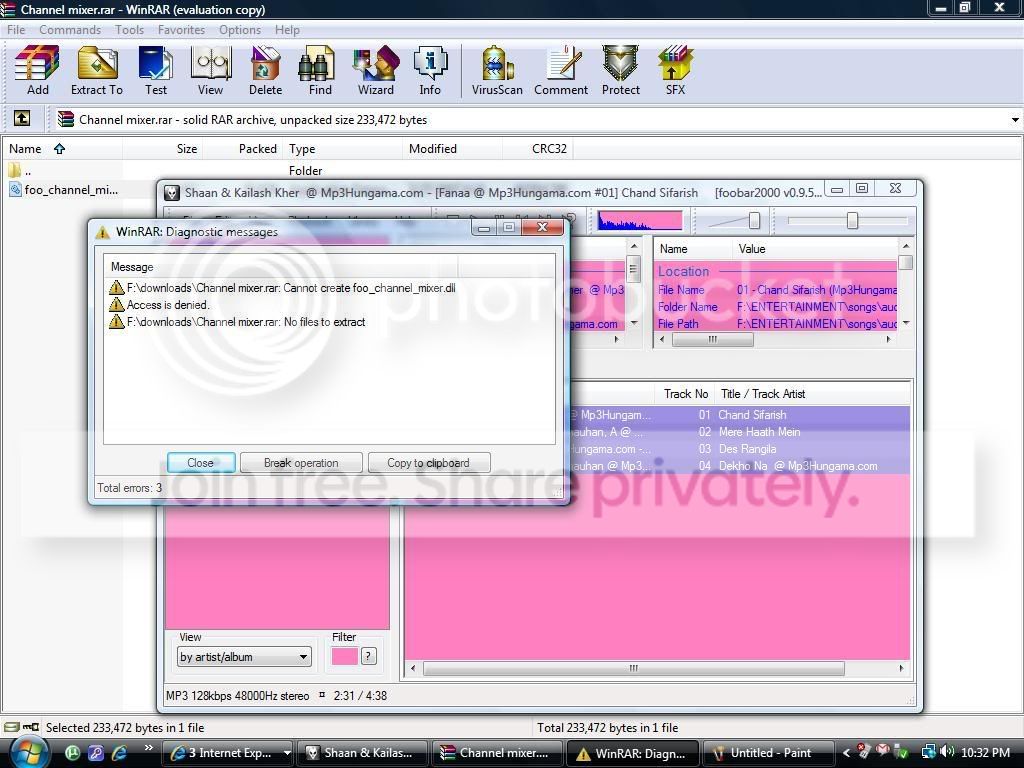The height and width of the screenshot is (768, 1024).
Task: Click the Test archive icon
Action: tap(155, 71)
